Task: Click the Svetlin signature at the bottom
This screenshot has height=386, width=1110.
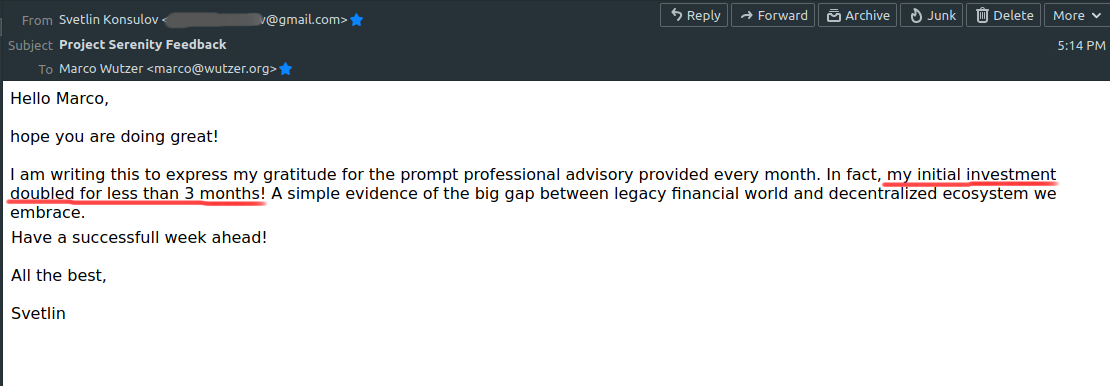Action: tap(38, 313)
